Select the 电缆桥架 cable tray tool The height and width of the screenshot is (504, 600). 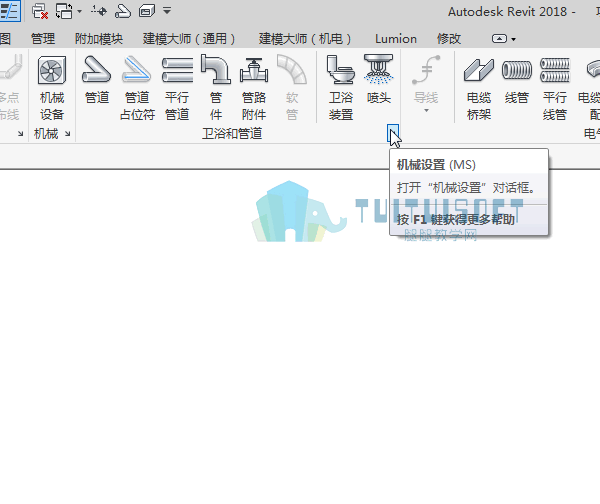coord(479,88)
